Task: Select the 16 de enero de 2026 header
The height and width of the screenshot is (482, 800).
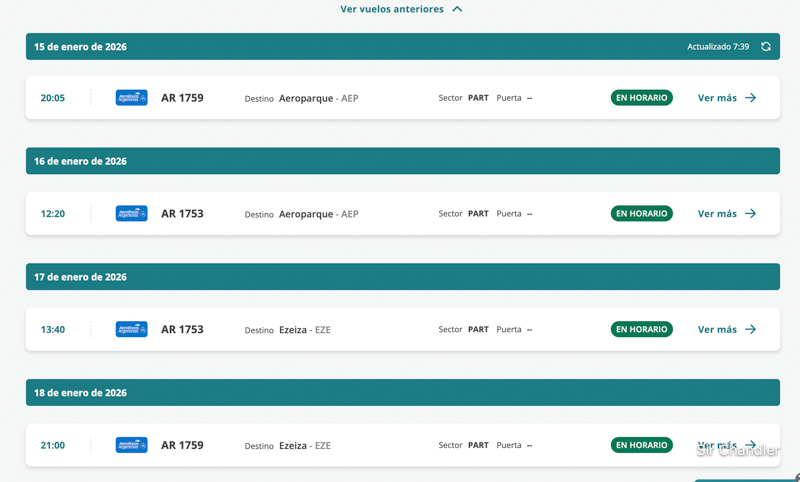Action: coord(80,161)
